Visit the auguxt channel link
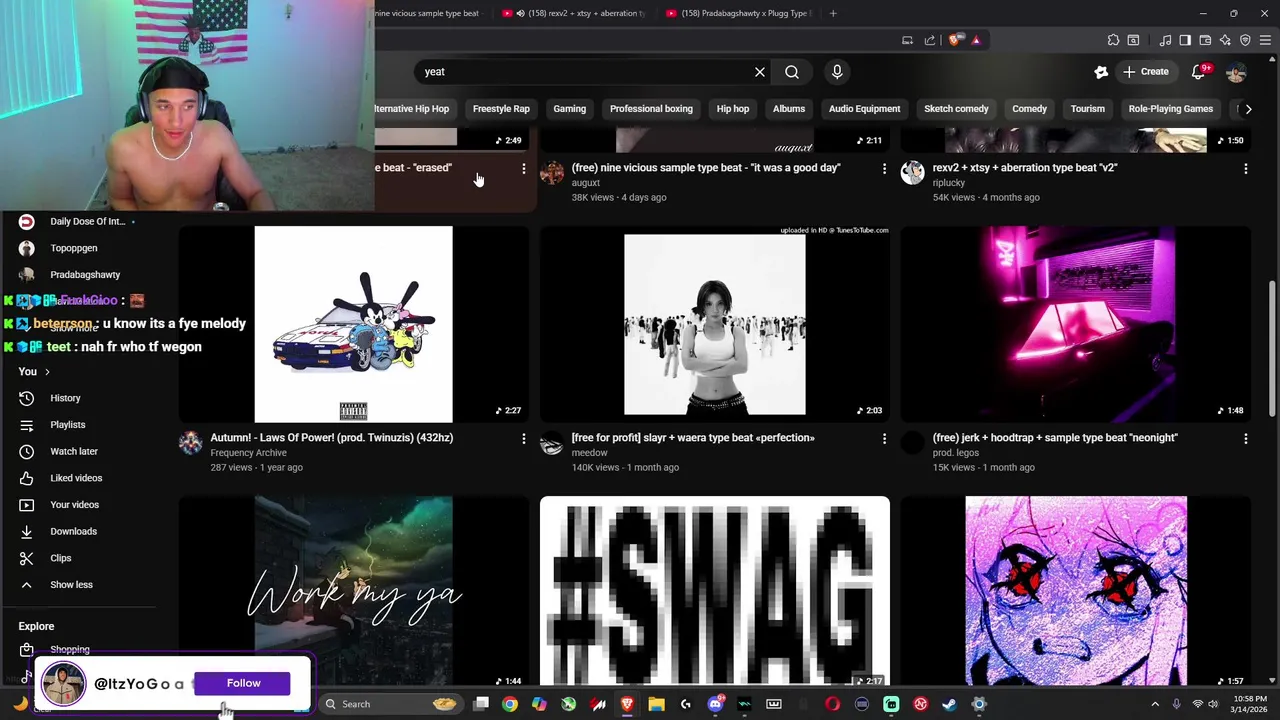 point(585,183)
